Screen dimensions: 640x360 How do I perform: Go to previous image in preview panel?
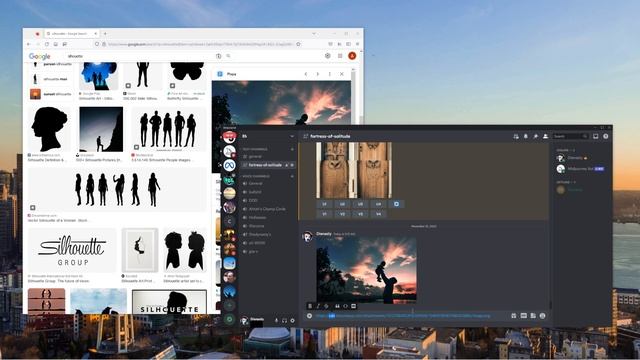[x=306, y=74]
